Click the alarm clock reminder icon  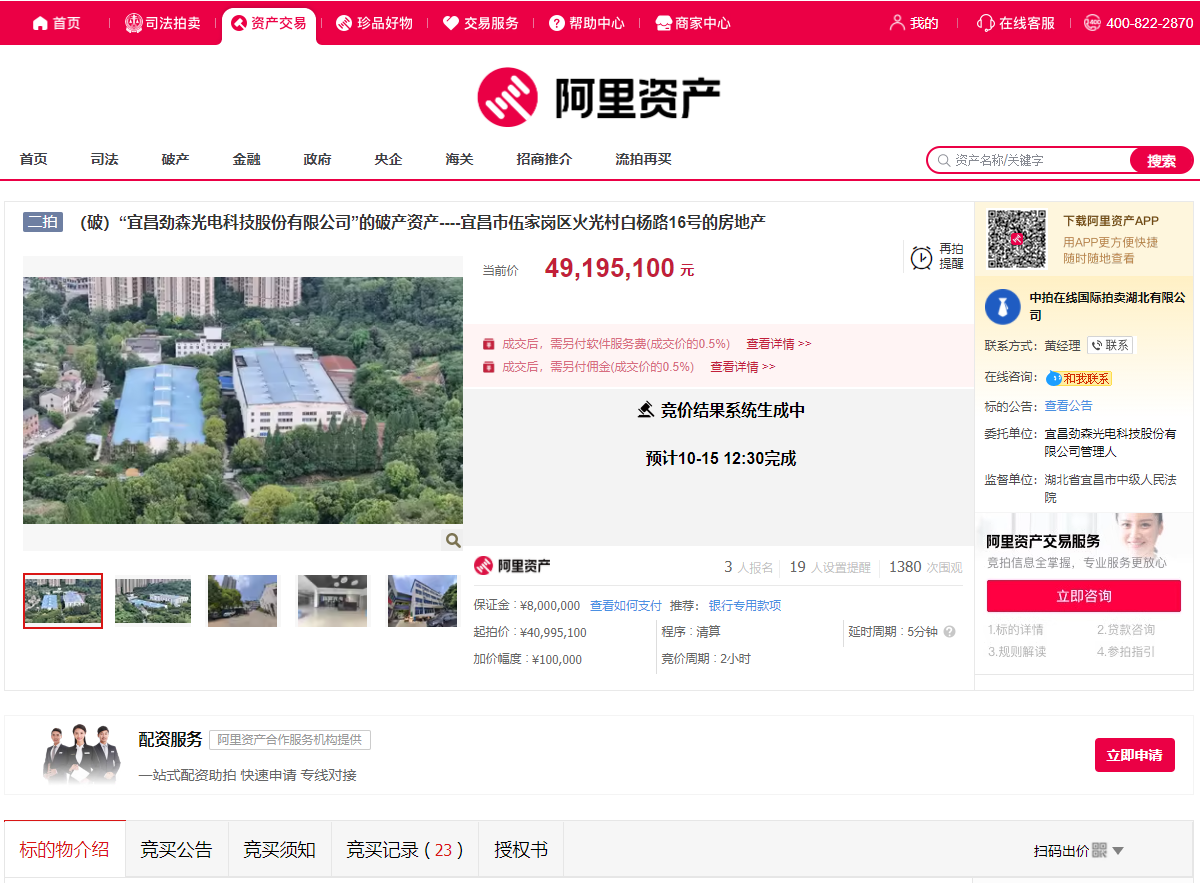pyautogui.click(x=921, y=258)
